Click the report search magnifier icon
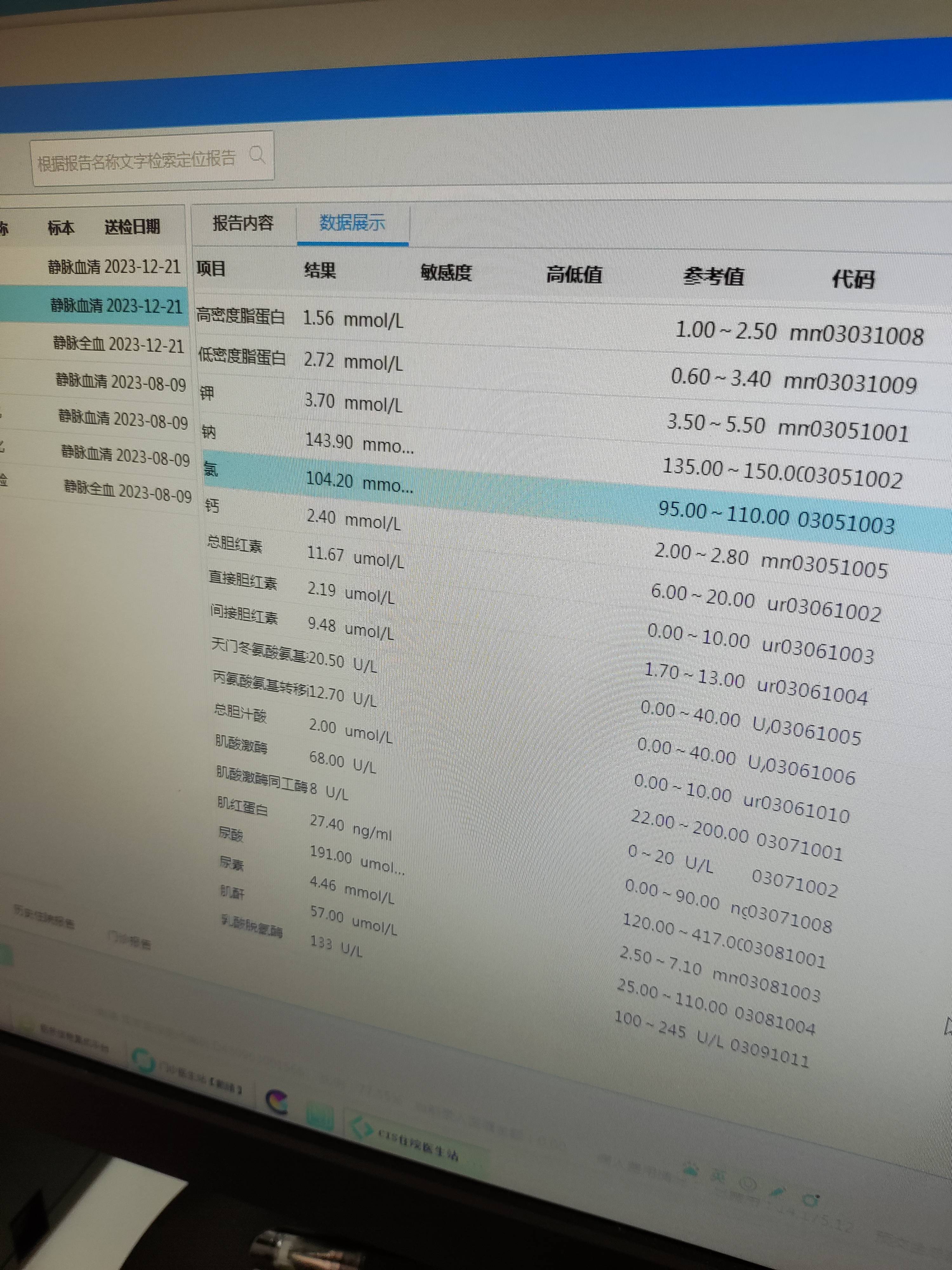Image resolution: width=952 pixels, height=1270 pixels. 258,156
